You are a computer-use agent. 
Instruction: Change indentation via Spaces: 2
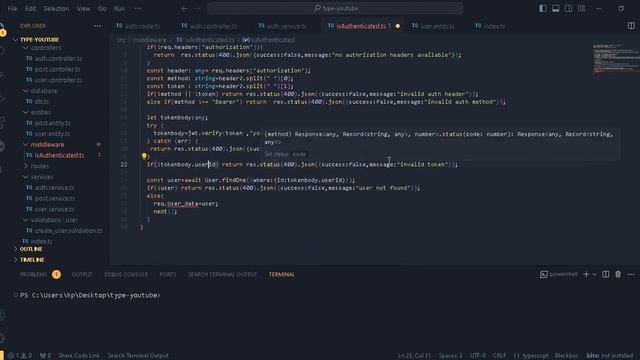(451, 356)
